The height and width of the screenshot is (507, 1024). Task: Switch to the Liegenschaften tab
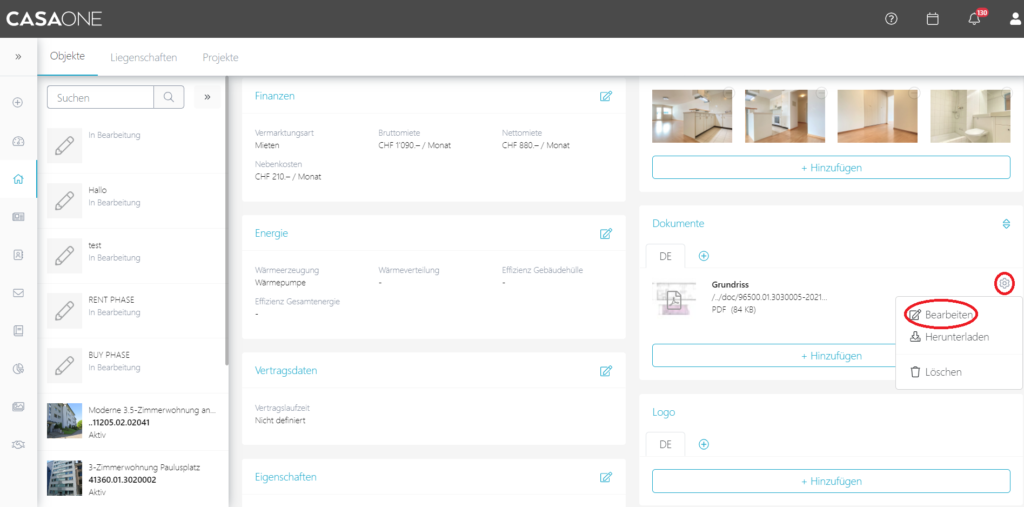(143, 57)
